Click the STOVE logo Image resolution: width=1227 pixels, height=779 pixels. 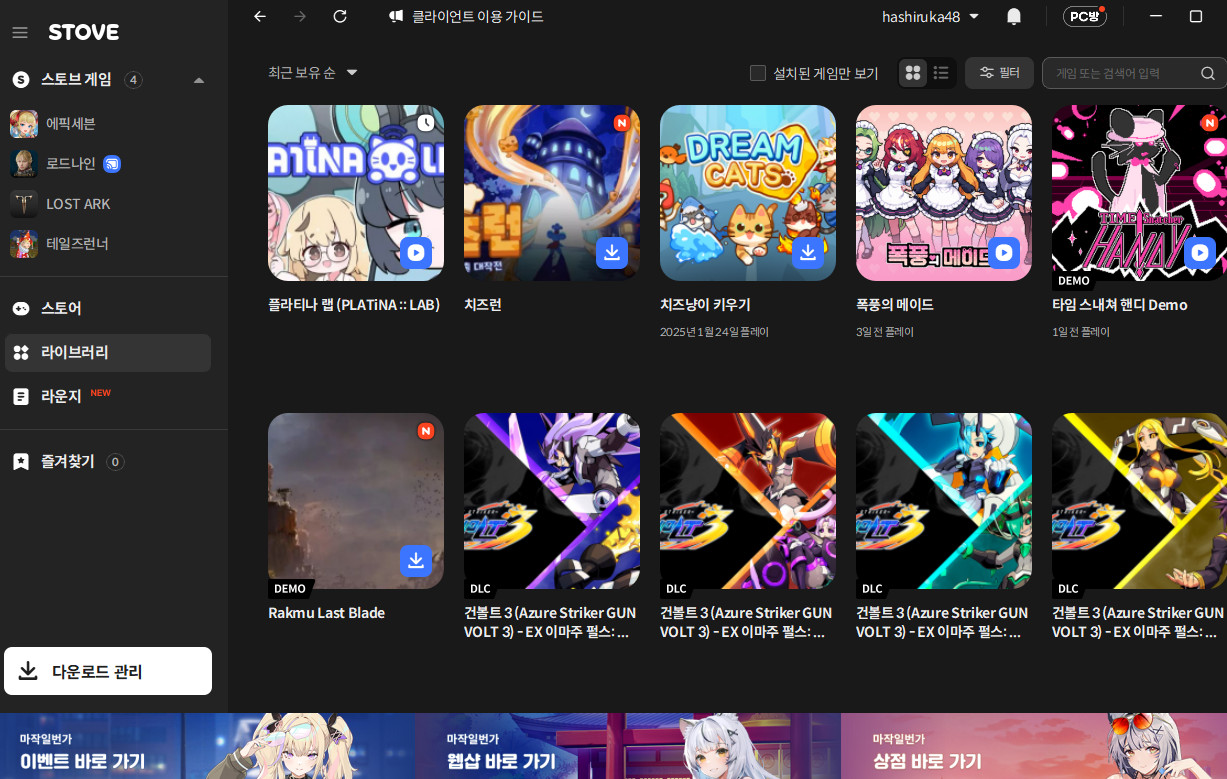pyautogui.click(x=84, y=32)
